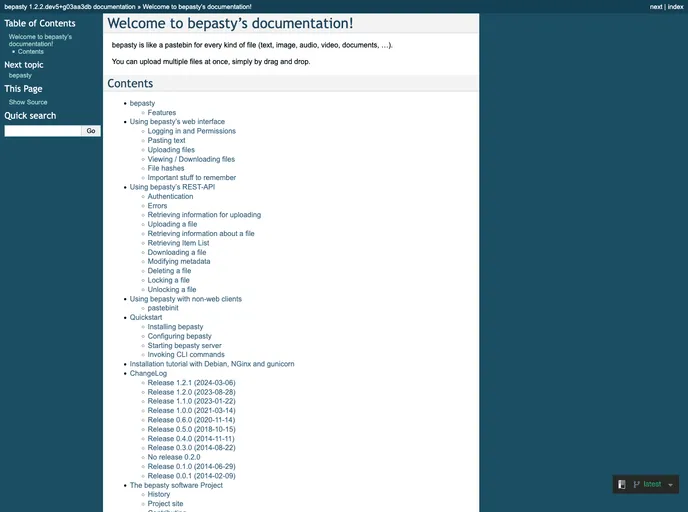This screenshot has height=512, width=688.
Task: Open the 'Authentication' link
Action: [x=170, y=197]
